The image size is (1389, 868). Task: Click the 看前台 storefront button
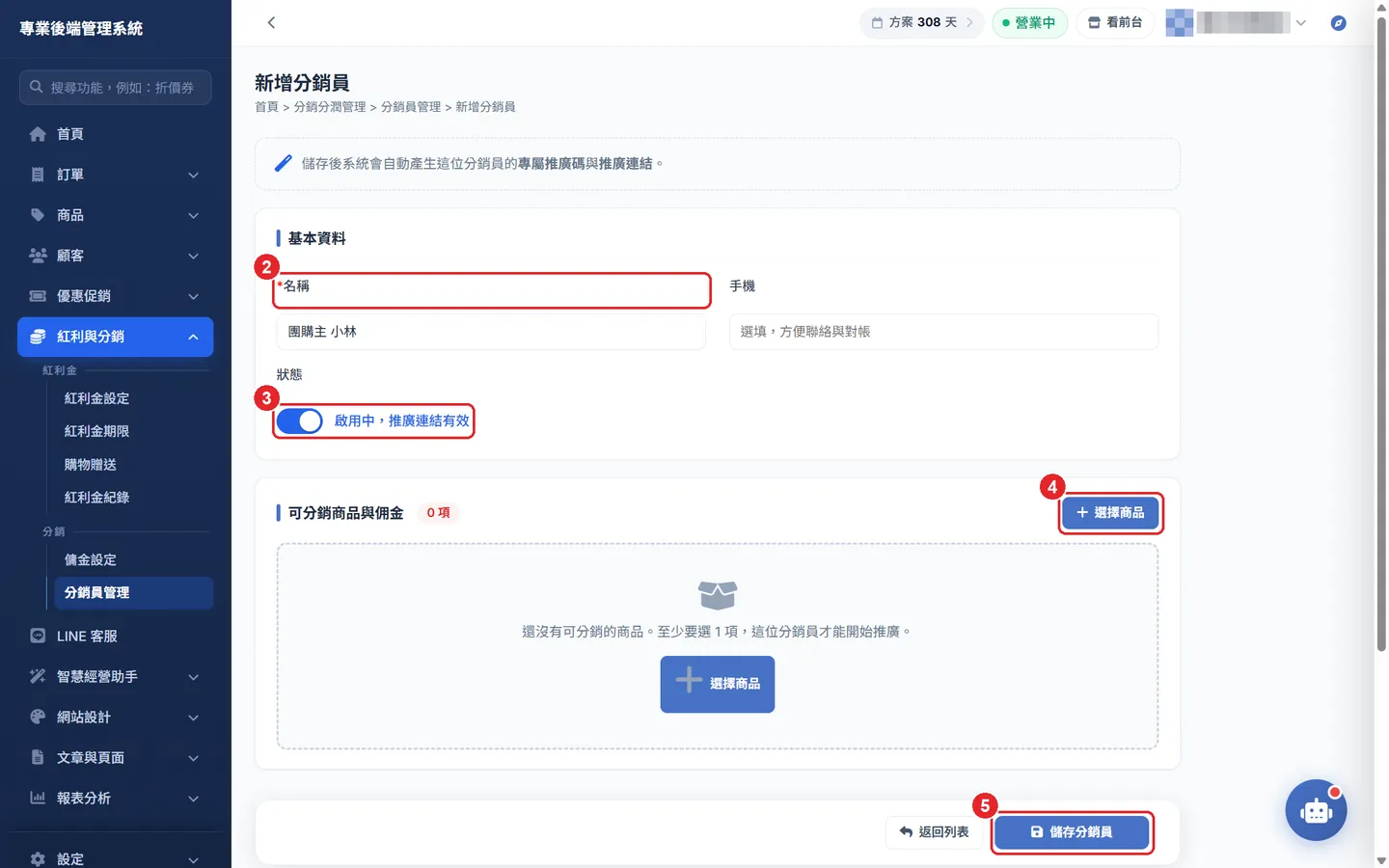click(x=1115, y=22)
